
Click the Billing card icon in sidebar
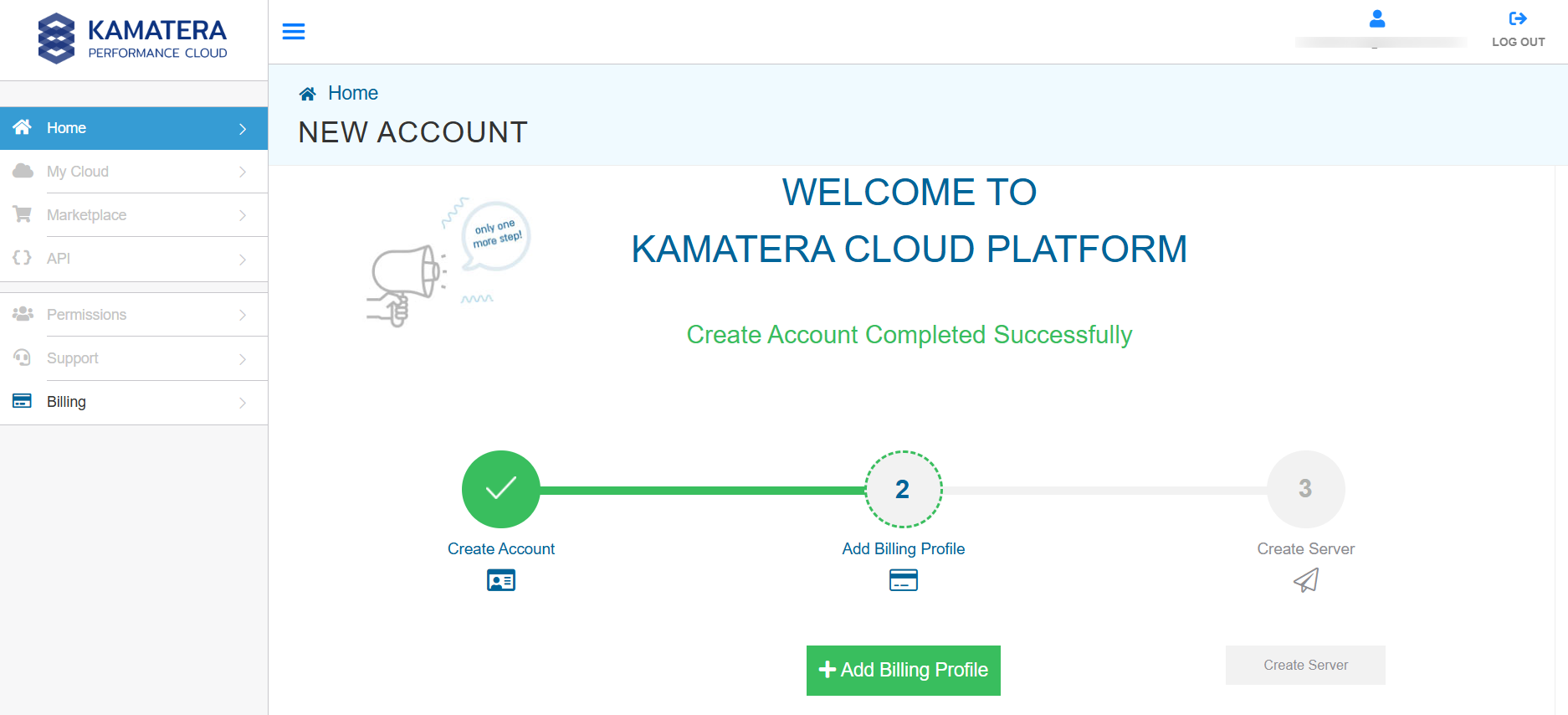click(x=23, y=401)
